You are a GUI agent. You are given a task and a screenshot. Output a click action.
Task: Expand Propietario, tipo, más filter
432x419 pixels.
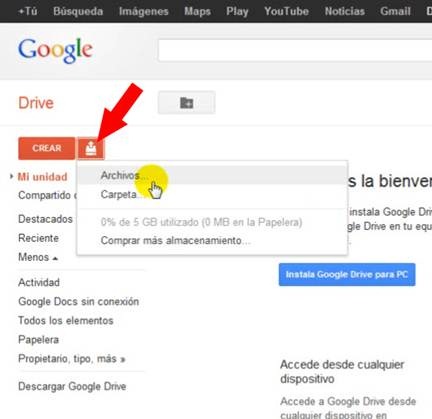pyautogui.click(x=72, y=359)
